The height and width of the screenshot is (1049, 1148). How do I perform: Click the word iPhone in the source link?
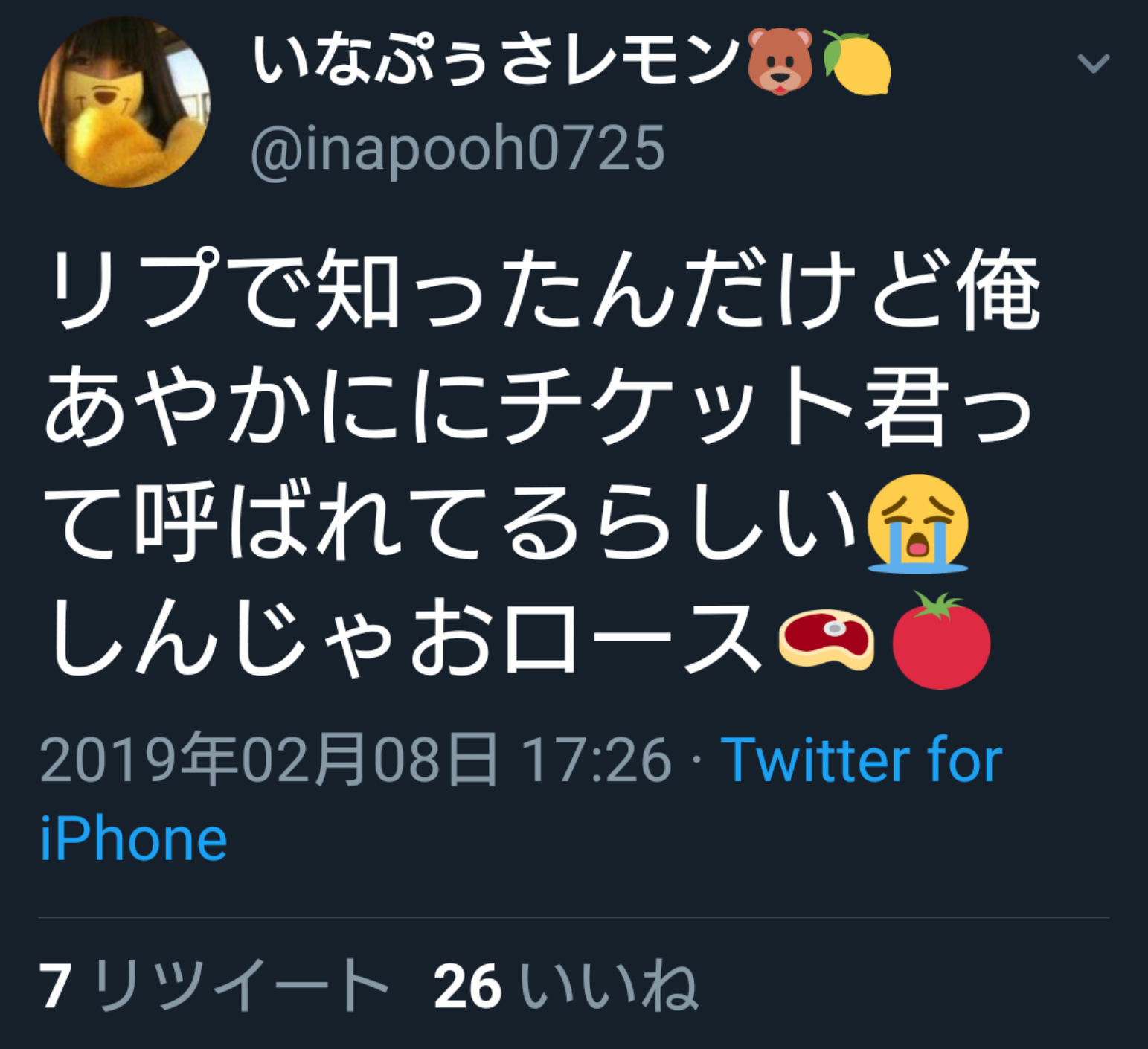[134, 839]
